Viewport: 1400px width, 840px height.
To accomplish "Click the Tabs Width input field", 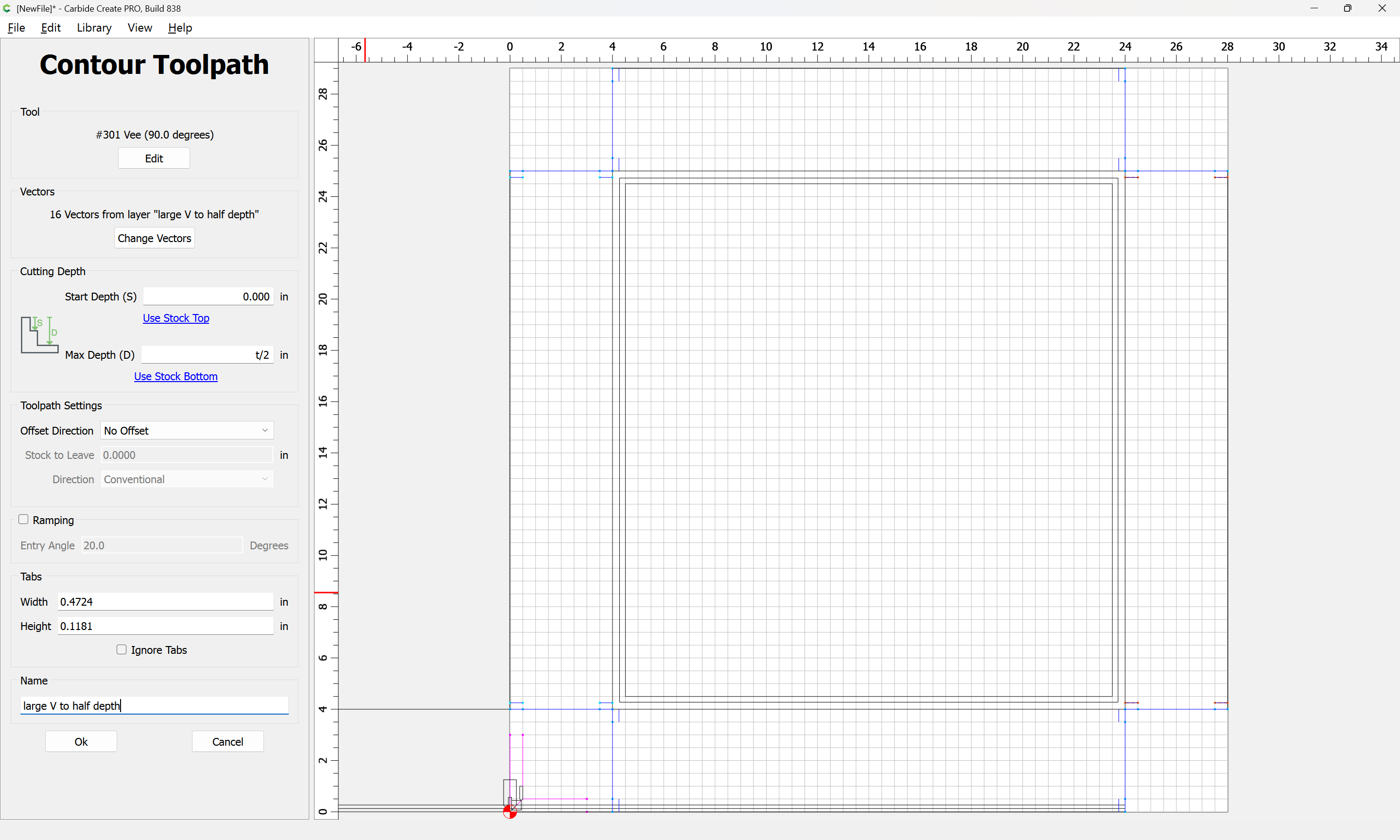I will coord(165,602).
